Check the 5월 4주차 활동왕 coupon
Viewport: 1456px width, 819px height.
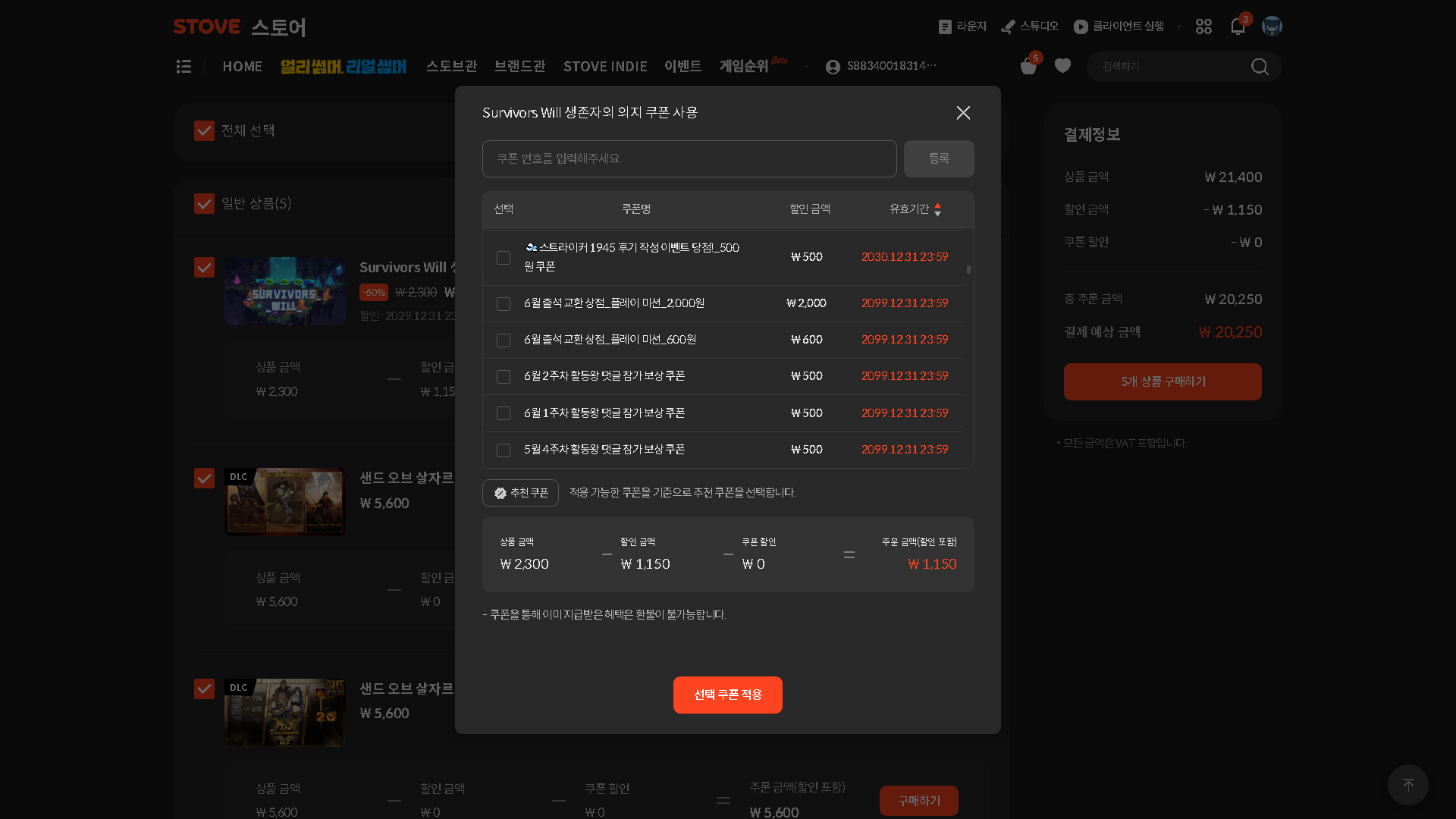pos(504,450)
